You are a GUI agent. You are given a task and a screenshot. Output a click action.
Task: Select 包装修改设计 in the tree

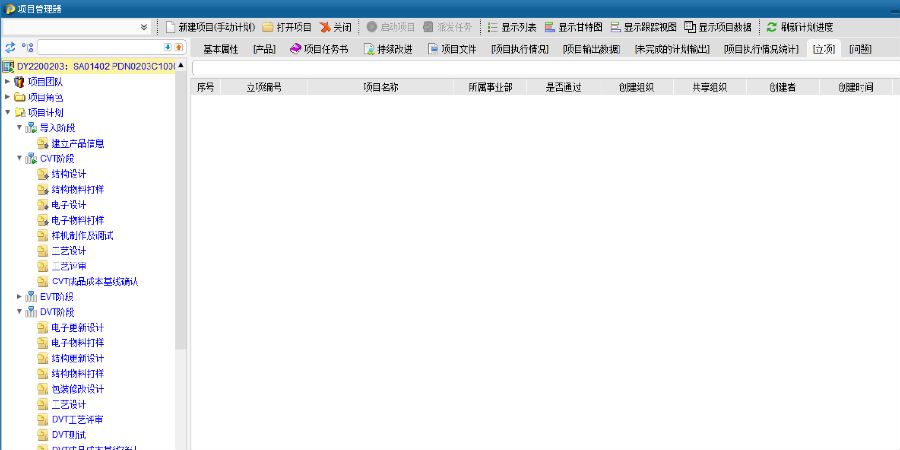pyautogui.click(x=77, y=389)
